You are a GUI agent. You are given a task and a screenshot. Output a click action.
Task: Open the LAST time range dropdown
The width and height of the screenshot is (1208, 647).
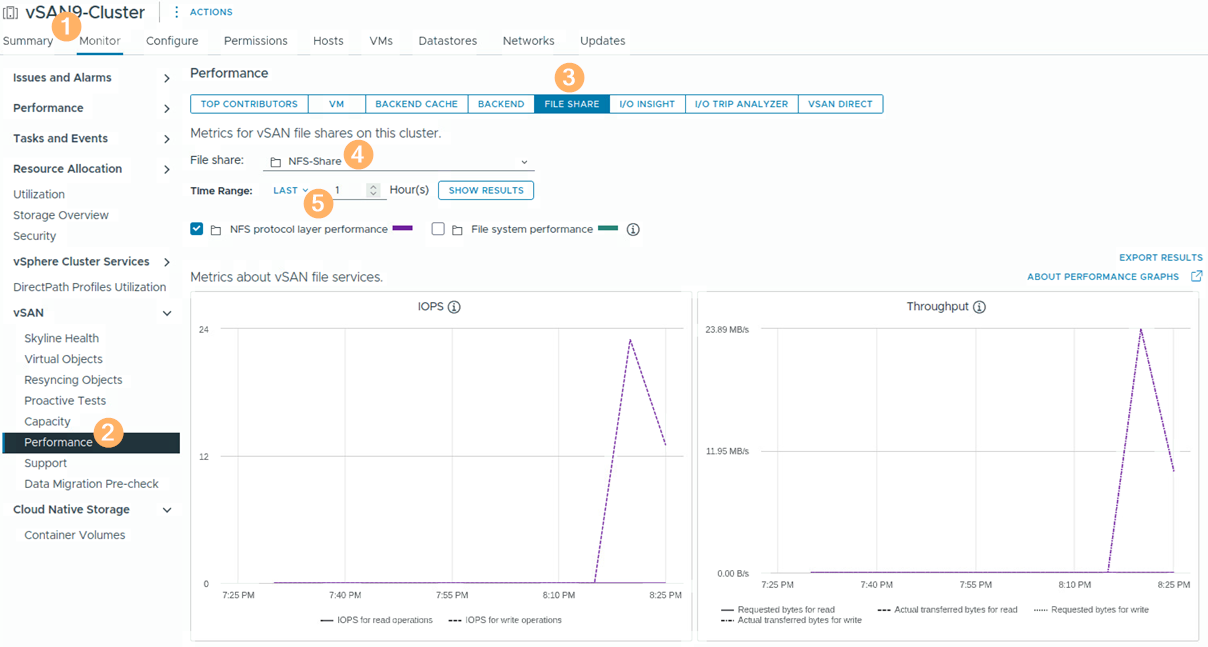point(291,190)
